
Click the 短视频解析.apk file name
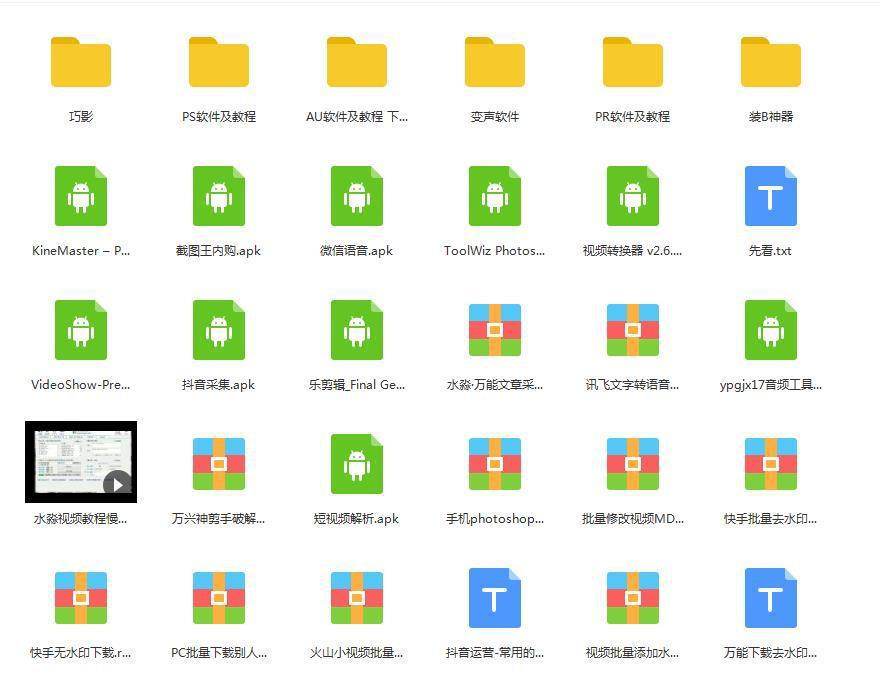[x=356, y=519]
